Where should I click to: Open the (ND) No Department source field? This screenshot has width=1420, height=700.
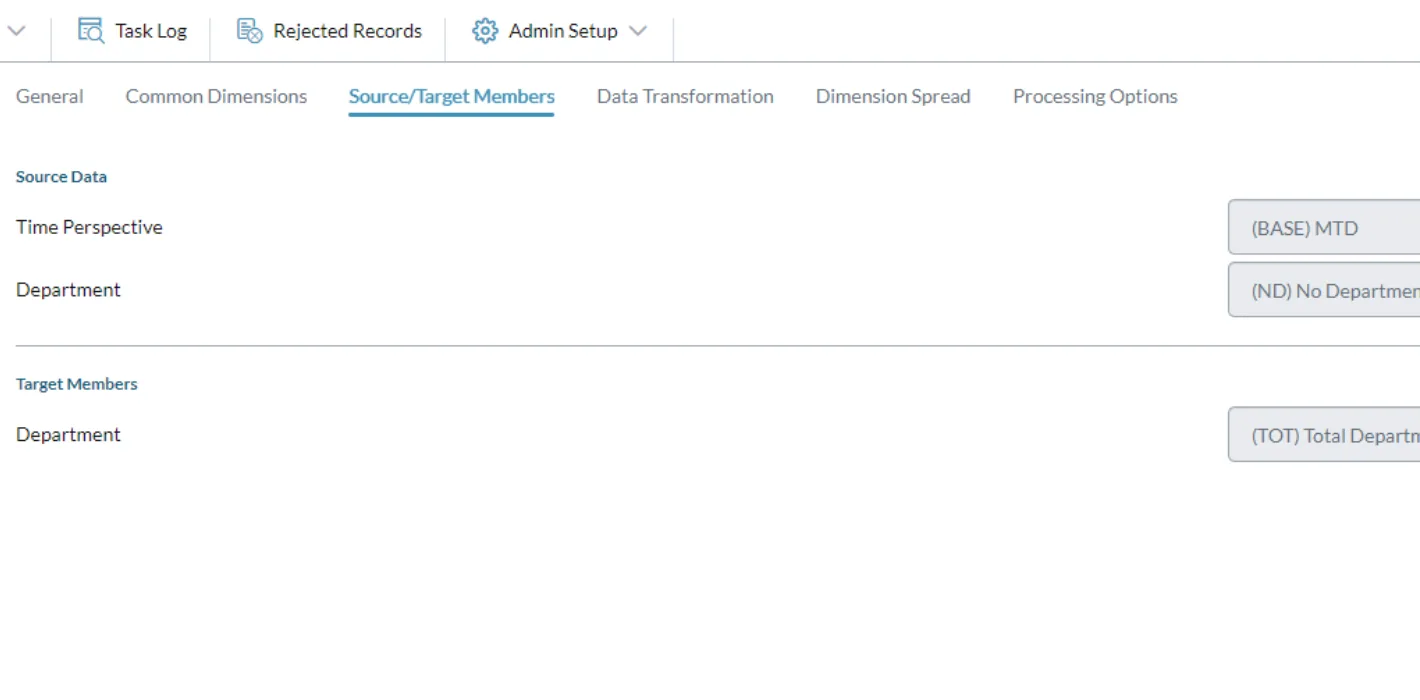[x=1324, y=290]
